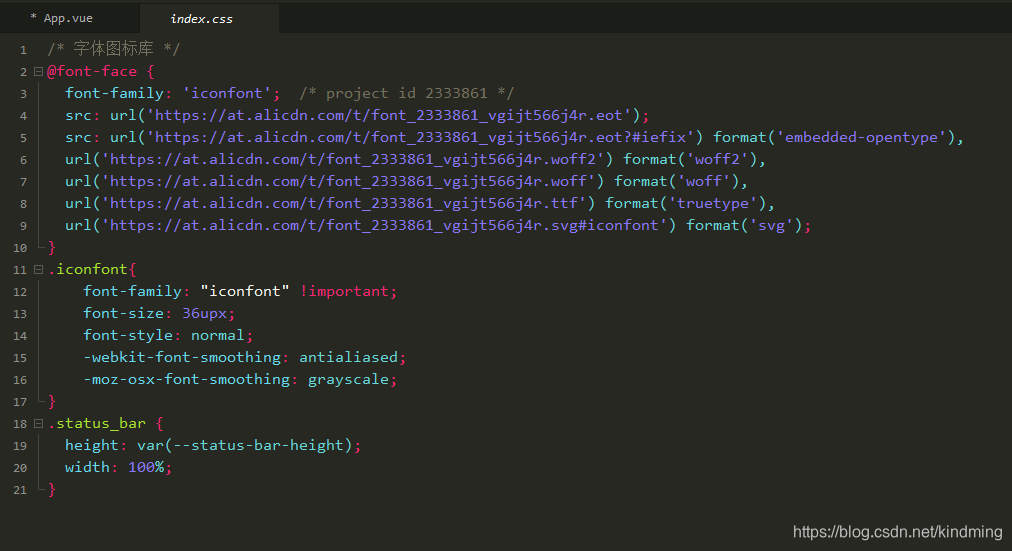Viewport: 1012px width, 551px height.
Task: Click line number 12 in gutter
Action: tap(20, 292)
